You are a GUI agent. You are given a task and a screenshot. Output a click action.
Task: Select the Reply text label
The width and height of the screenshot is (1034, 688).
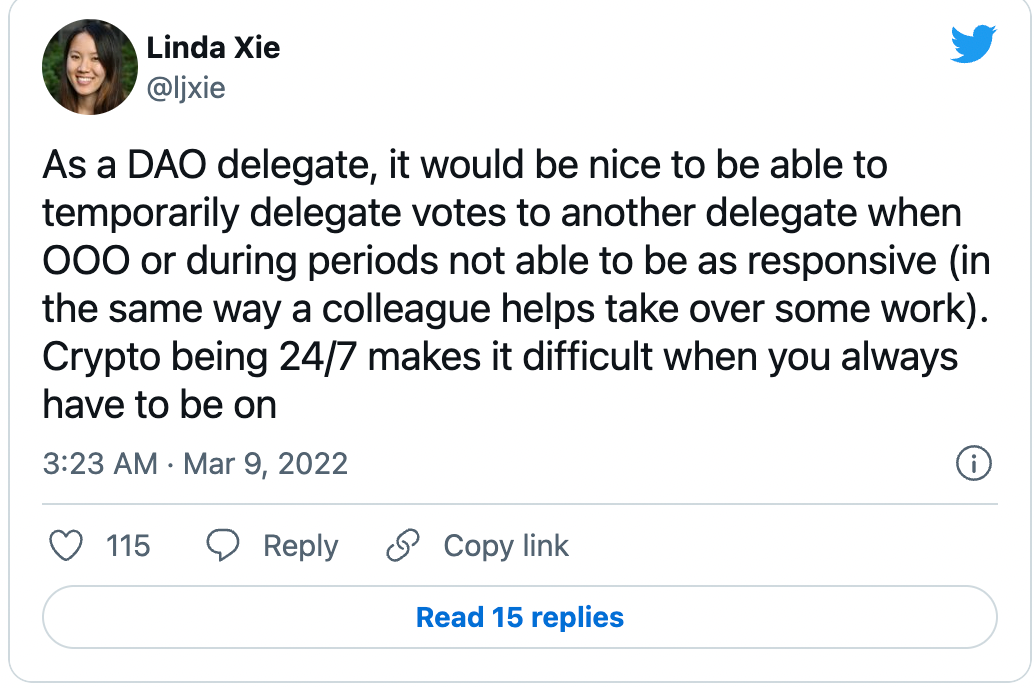coord(301,546)
